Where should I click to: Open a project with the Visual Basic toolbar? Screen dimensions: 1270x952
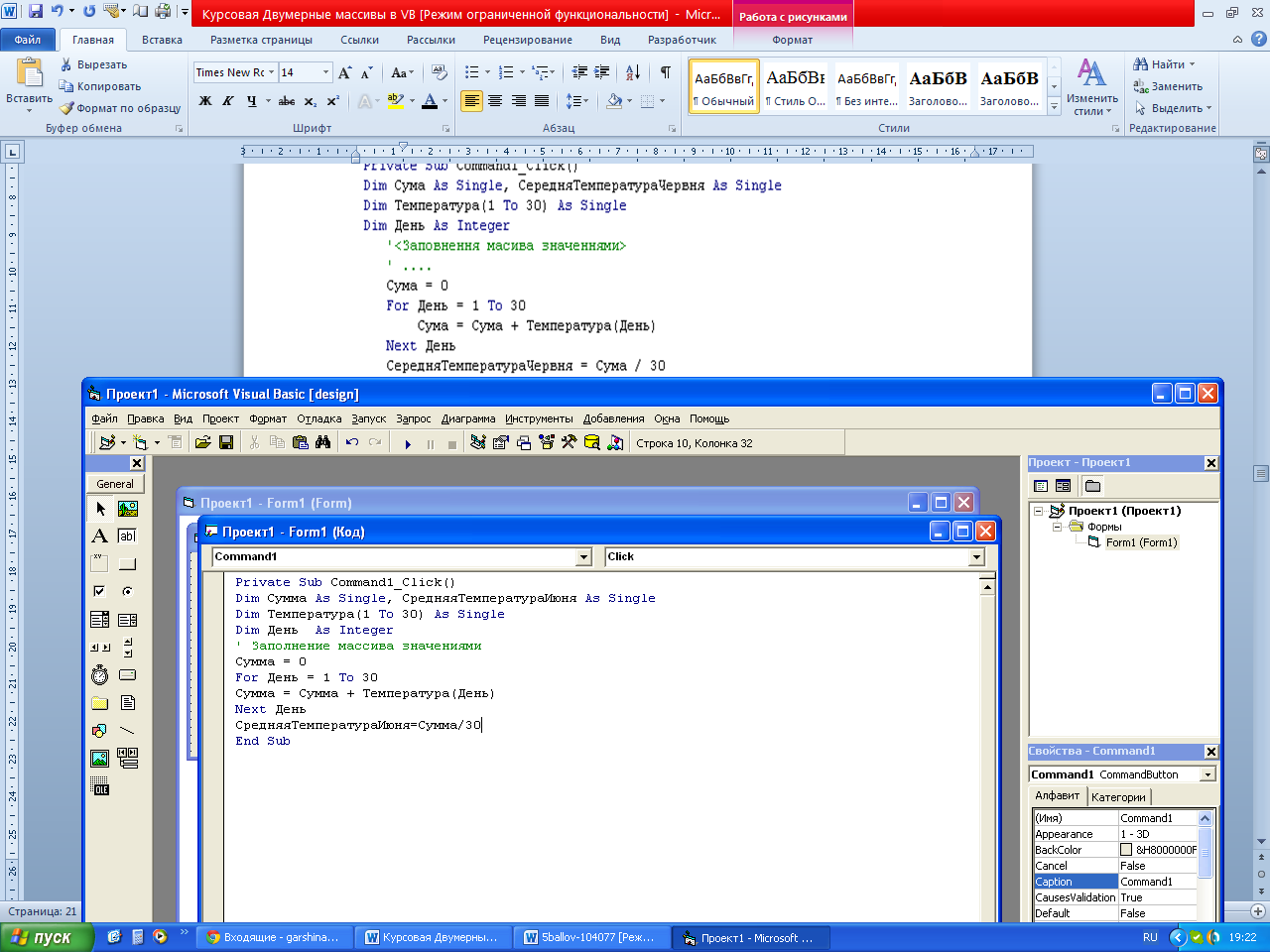(x=203, y=443)
